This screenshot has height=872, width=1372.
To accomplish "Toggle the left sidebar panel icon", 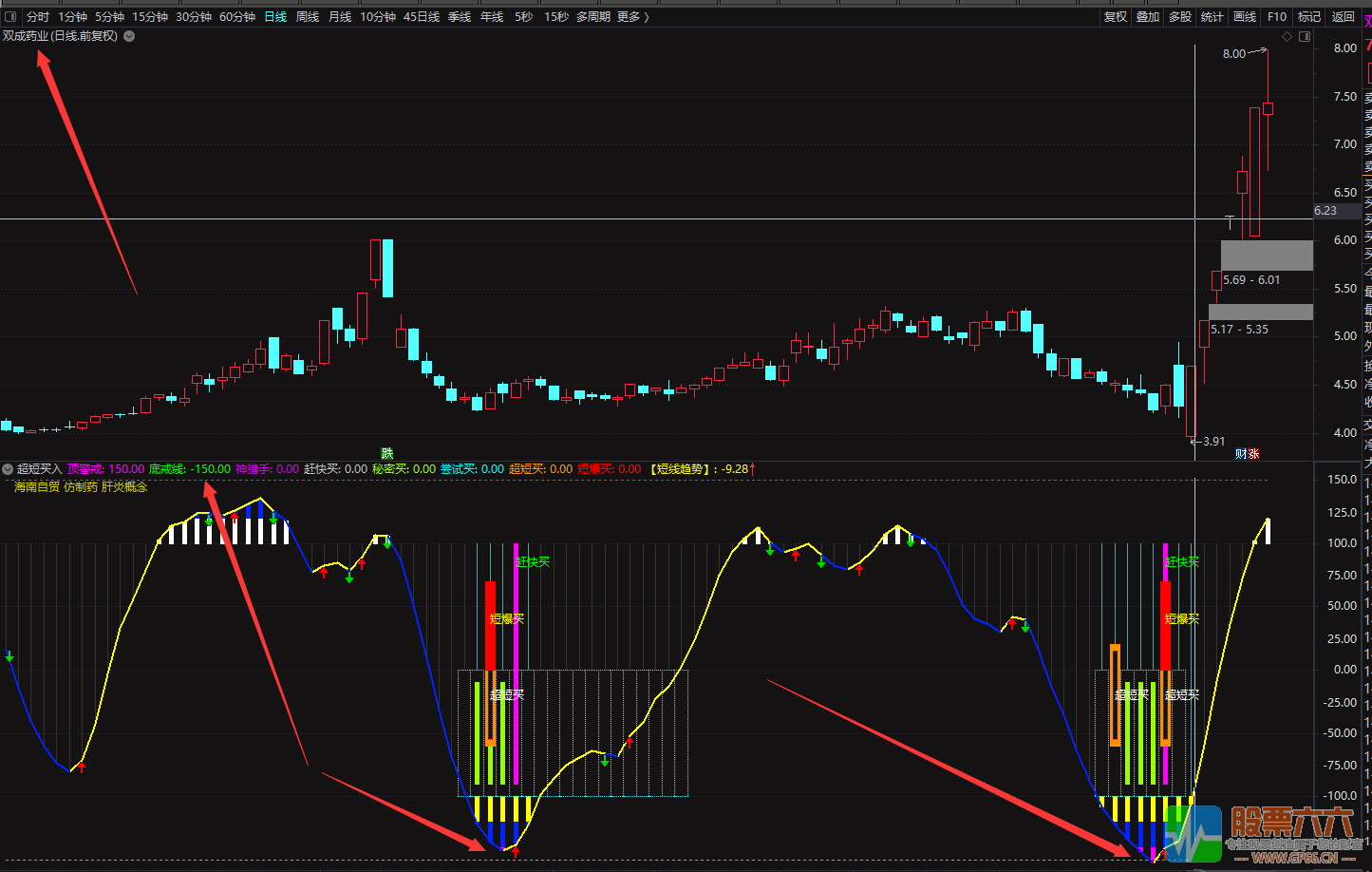I will tap(10, 16).
